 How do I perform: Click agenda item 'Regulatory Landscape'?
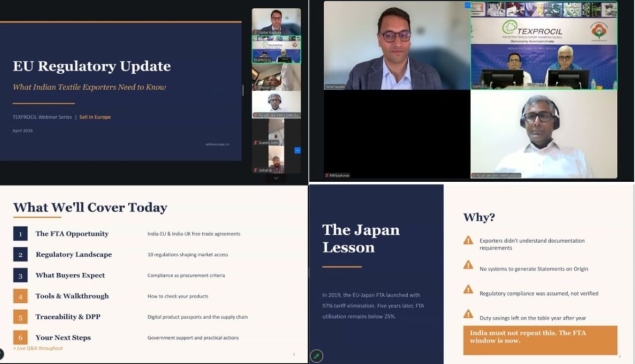click(x=74, y=254)
